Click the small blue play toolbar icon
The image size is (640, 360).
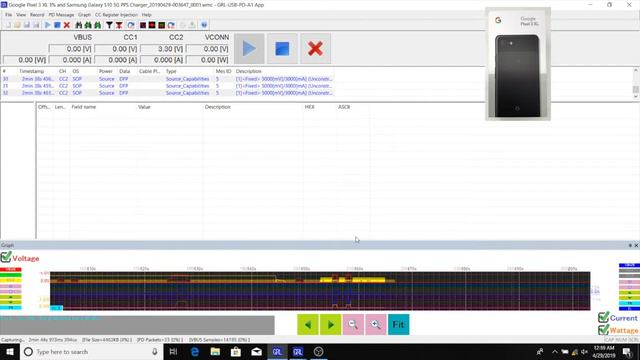tap(48, 25)
